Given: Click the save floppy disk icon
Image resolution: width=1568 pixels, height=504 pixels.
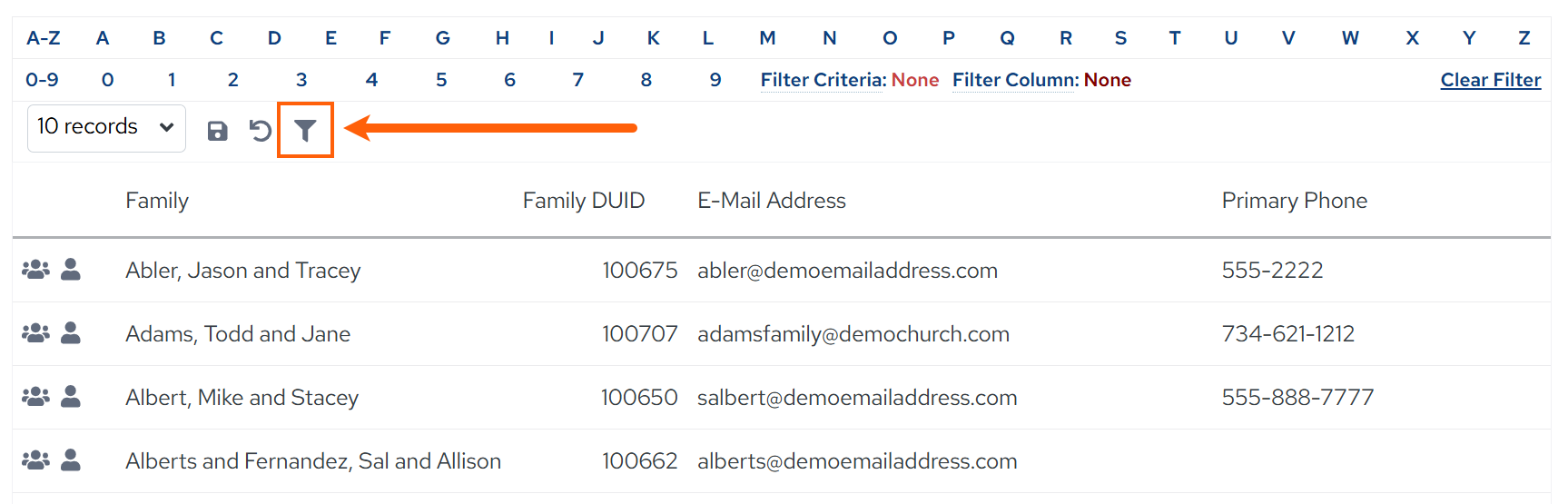Looking at the screenshot, I should (x=217, y=131).
